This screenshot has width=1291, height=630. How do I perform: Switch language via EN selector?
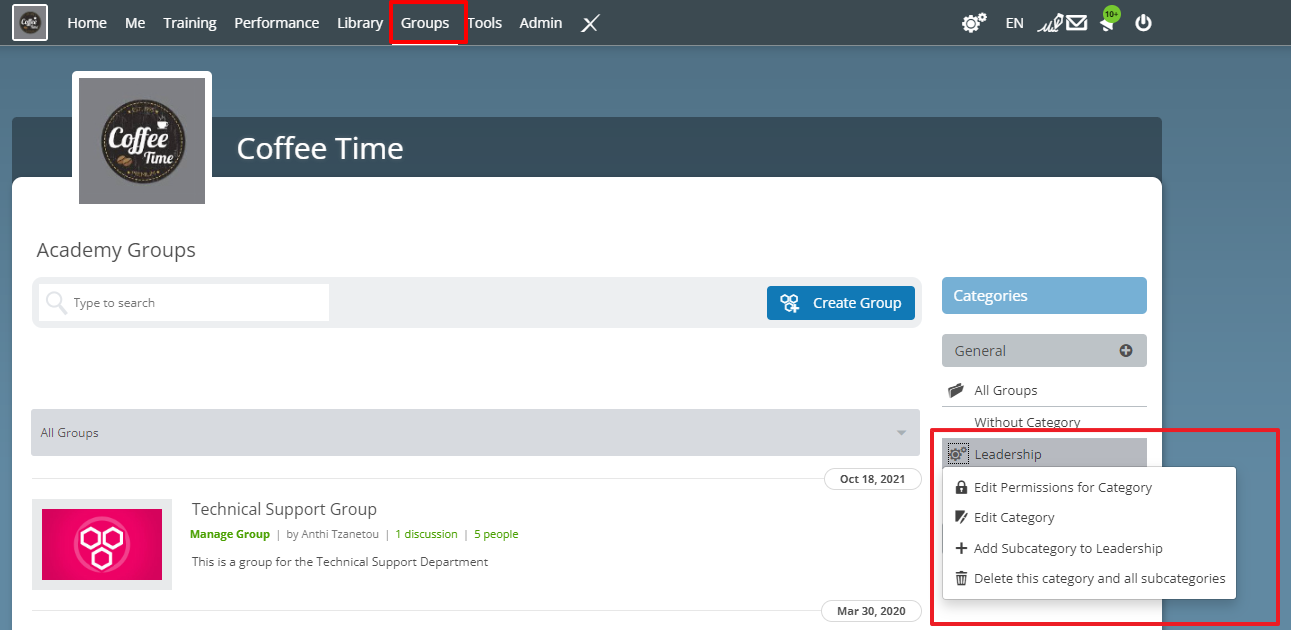coord(1015,23)
